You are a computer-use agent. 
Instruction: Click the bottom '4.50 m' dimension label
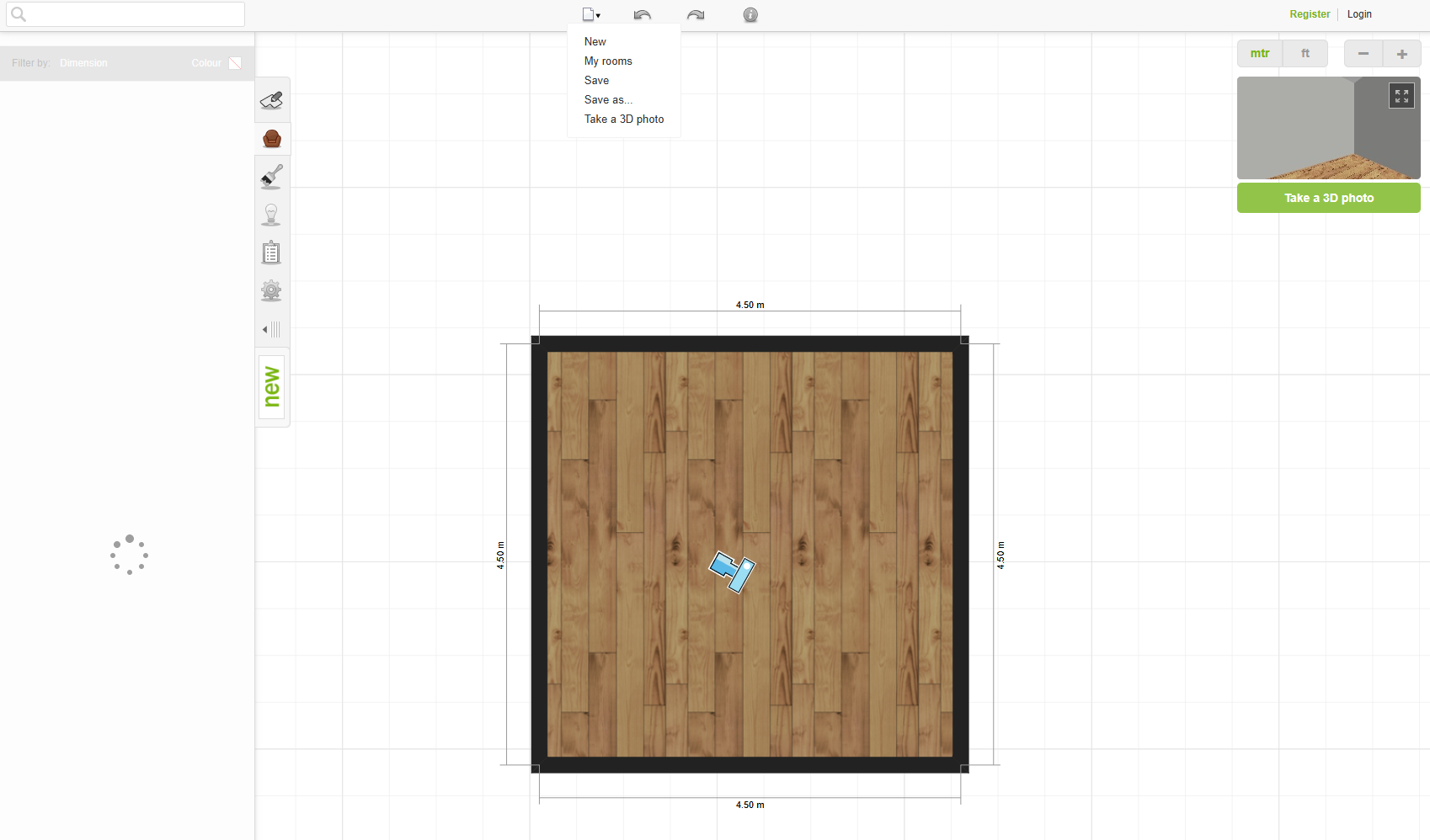pyautogui.click(x=750, y=805)
